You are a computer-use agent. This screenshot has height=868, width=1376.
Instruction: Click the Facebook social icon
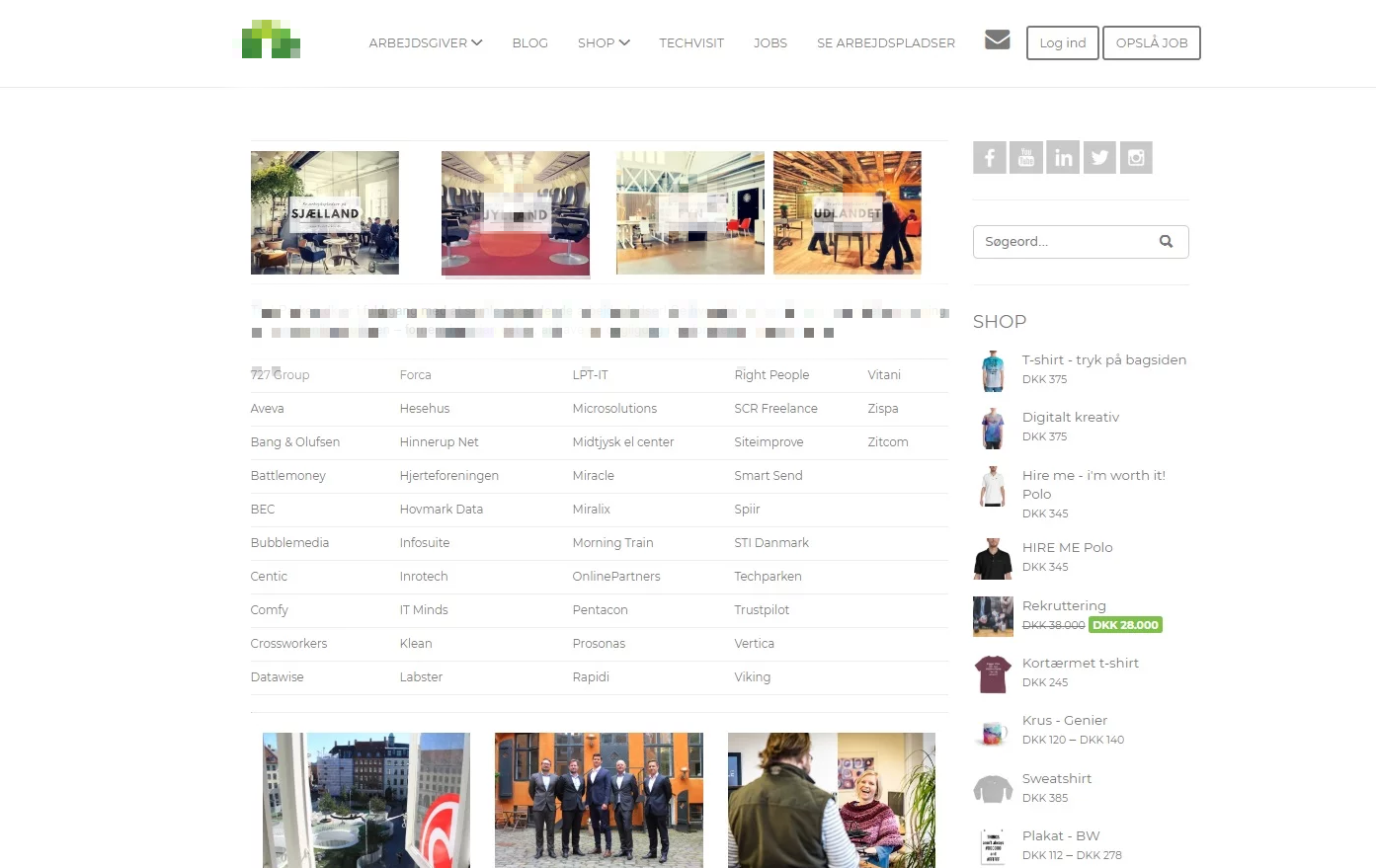[989, 158]
